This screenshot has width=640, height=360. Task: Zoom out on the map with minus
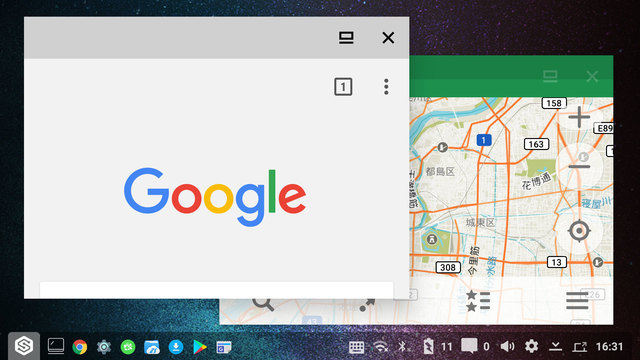point(579,167)
